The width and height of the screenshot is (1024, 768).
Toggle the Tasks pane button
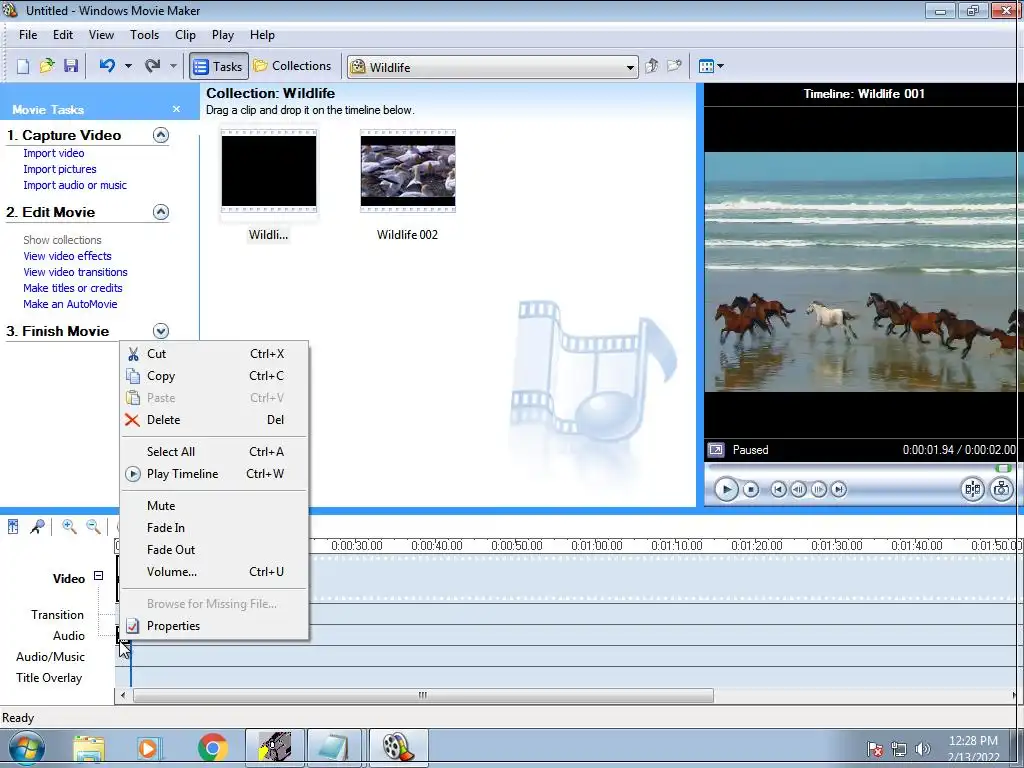point(219,66)
